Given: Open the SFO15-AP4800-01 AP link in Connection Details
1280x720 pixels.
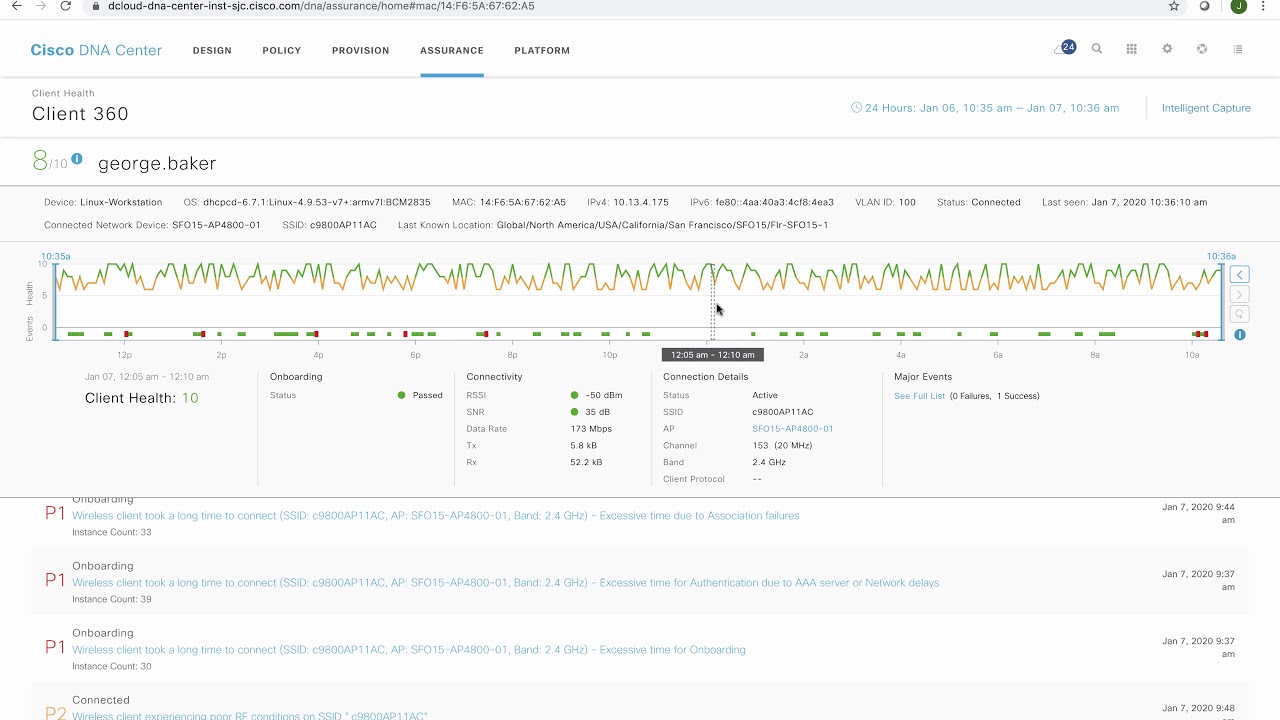Looking at the screenshot, I should tap(793, 429).
